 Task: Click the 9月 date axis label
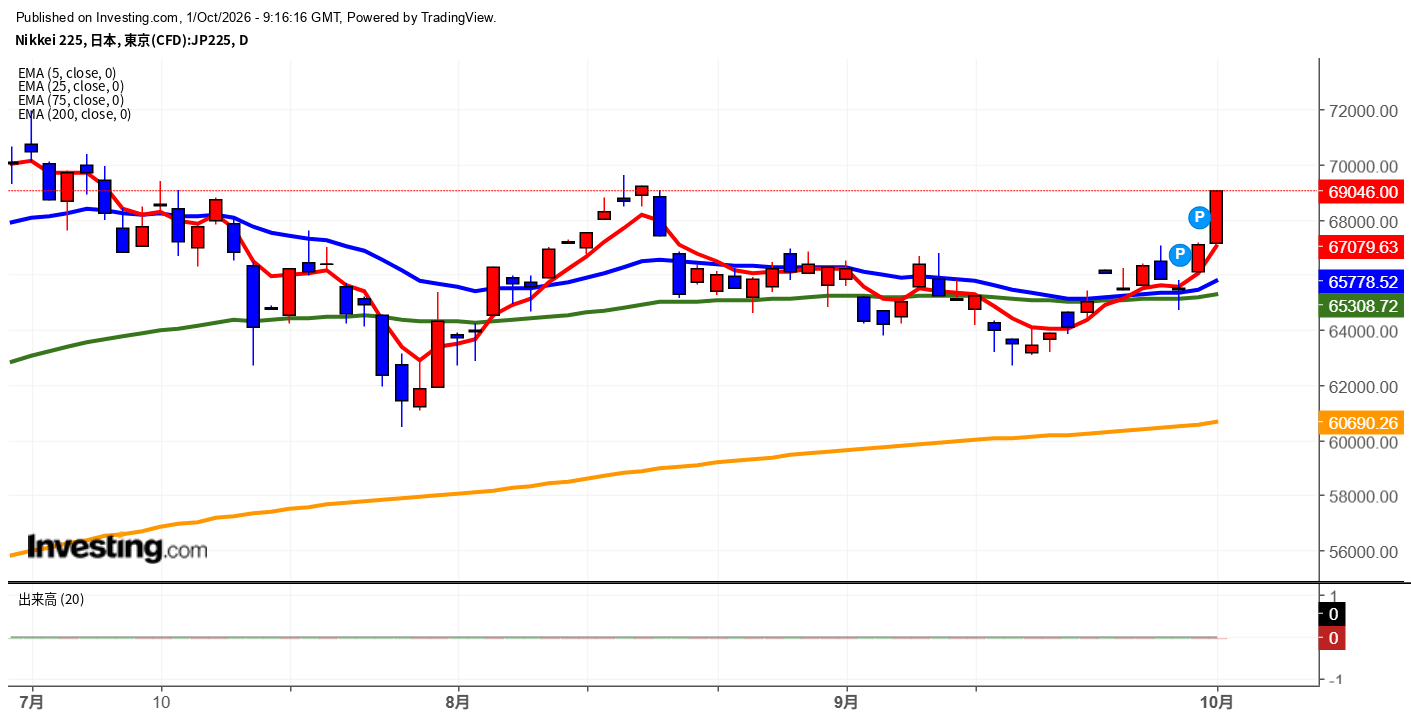click(846, 702)
